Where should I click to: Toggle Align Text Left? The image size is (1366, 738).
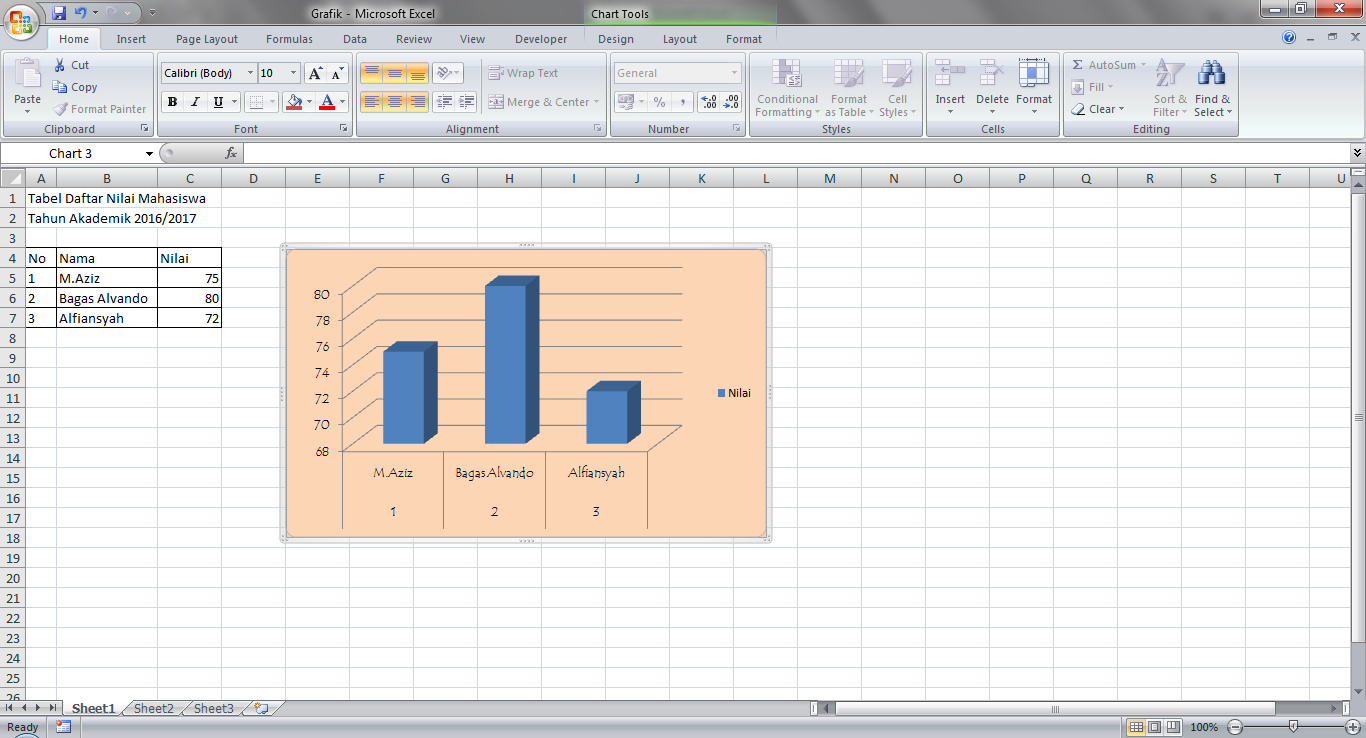(x=371, y=102)
